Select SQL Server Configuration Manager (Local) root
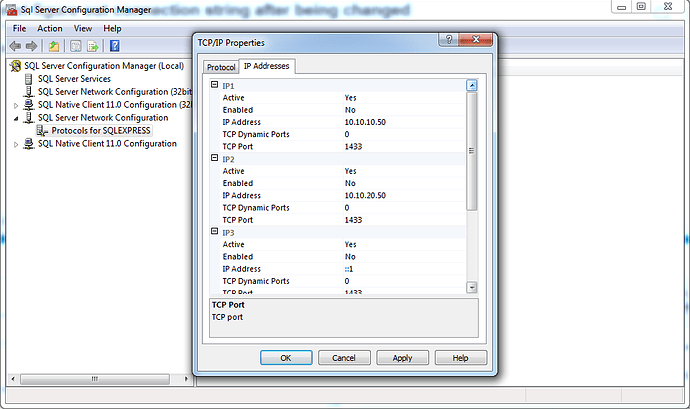This screenshot has height=409, width=690. 104,66
